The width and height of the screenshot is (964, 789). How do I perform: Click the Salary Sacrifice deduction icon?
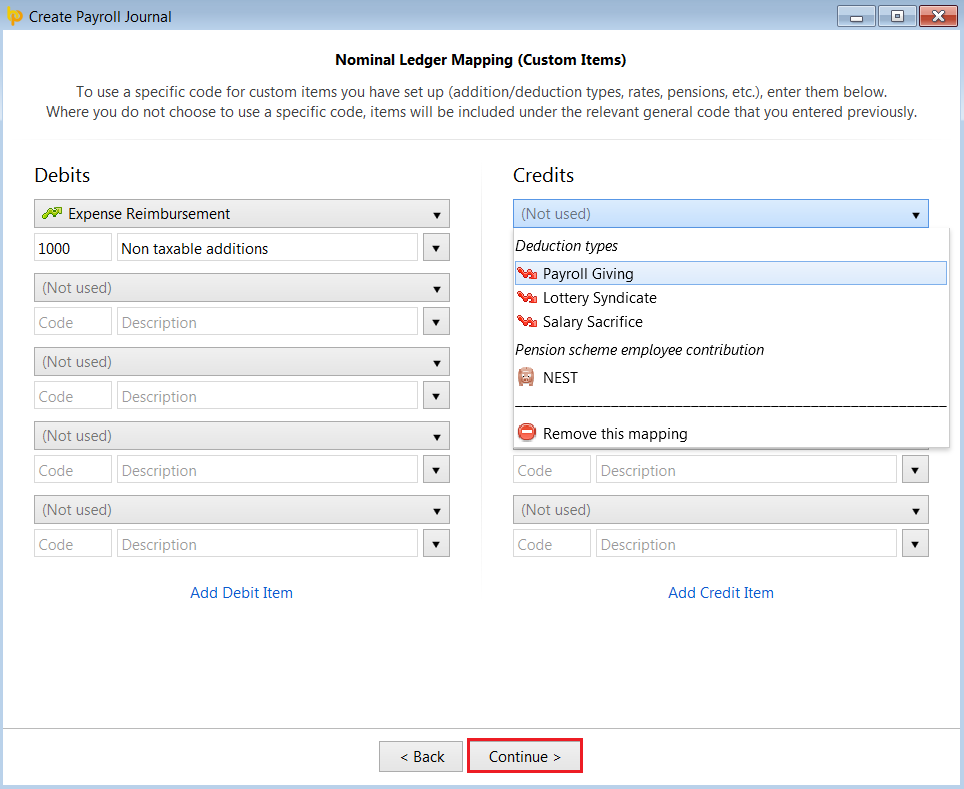click(x=527, y=322)
